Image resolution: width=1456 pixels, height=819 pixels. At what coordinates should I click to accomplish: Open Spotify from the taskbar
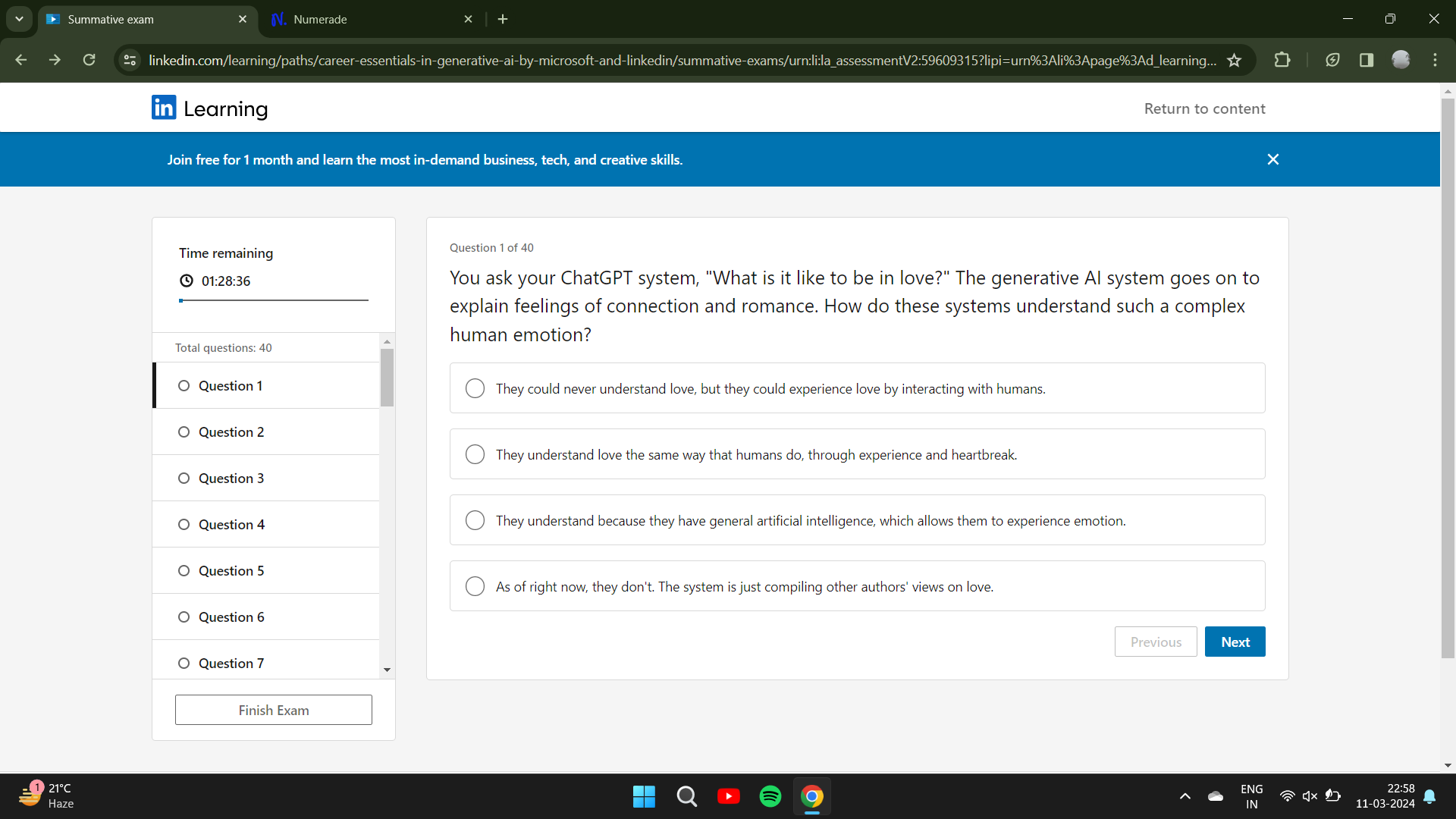click(770, 796)
